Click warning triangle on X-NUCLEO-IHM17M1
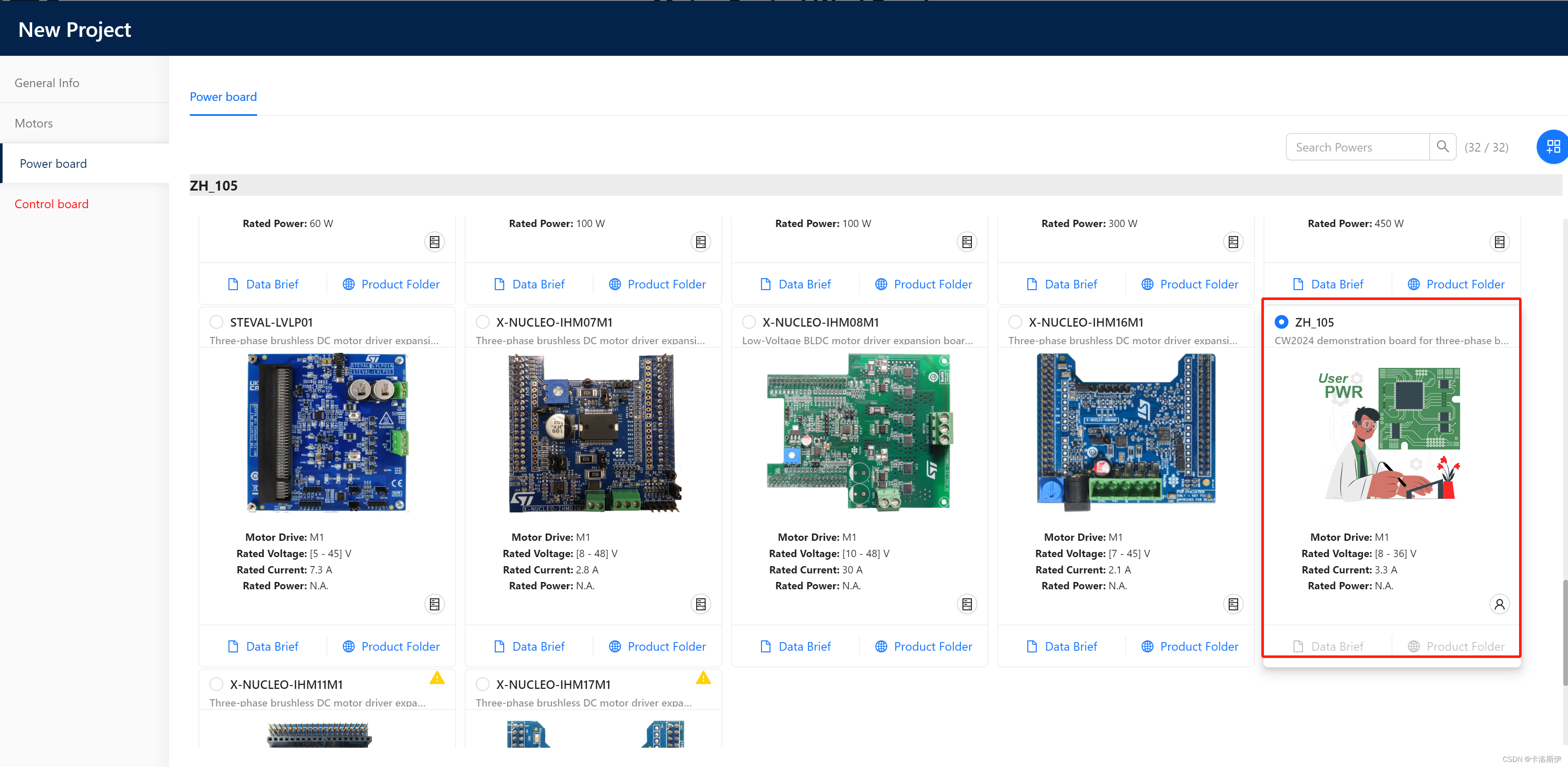The width and height of the screenshot is (1568, 767). [x=703, y=678]
